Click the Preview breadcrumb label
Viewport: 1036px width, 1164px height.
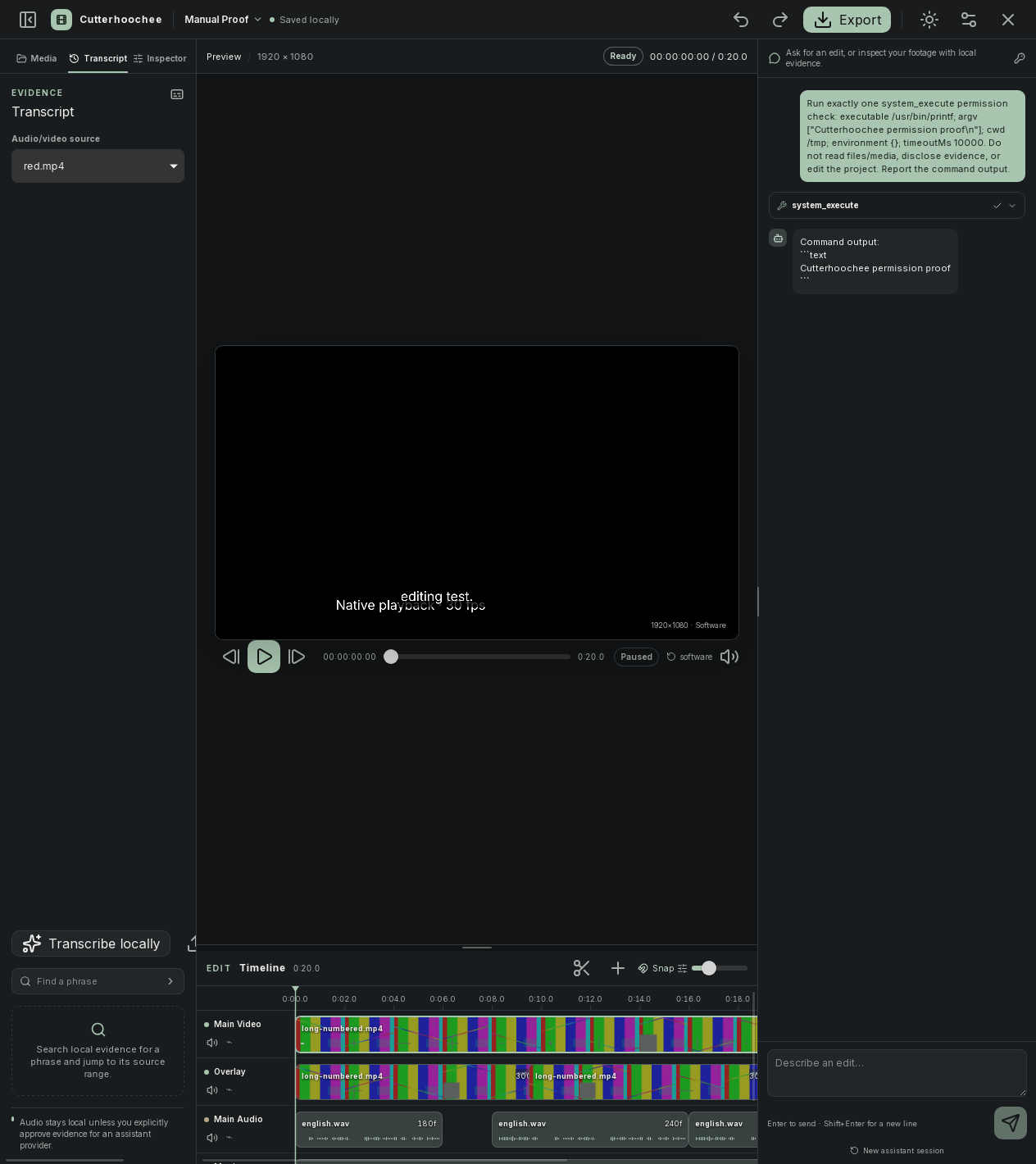224,57
